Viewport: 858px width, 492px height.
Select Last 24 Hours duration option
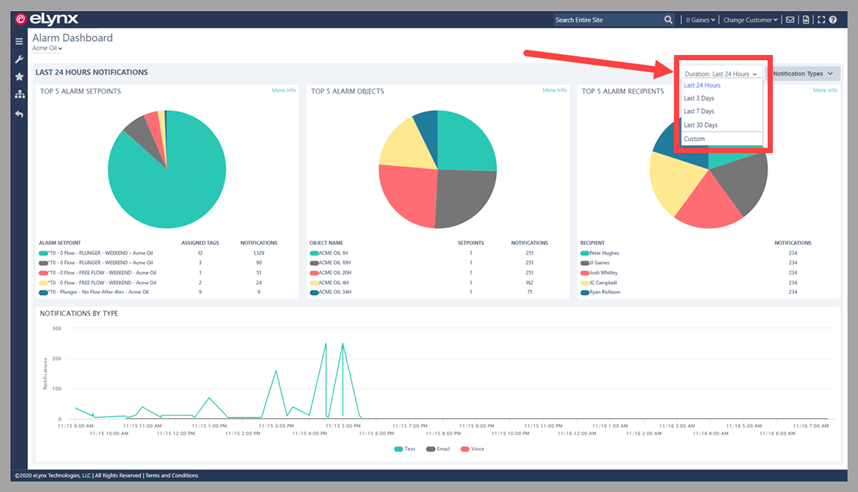click(702, 85)
